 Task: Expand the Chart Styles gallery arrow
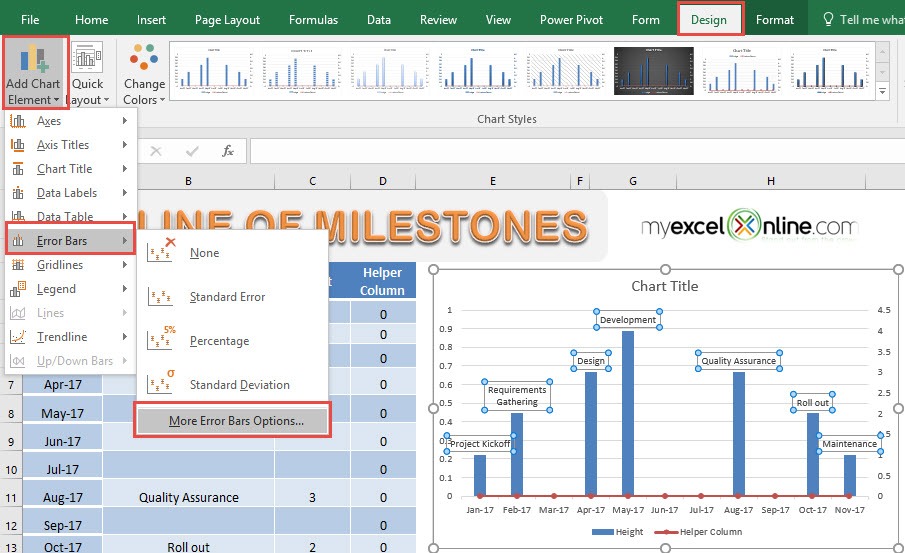(x=882, y=91)
